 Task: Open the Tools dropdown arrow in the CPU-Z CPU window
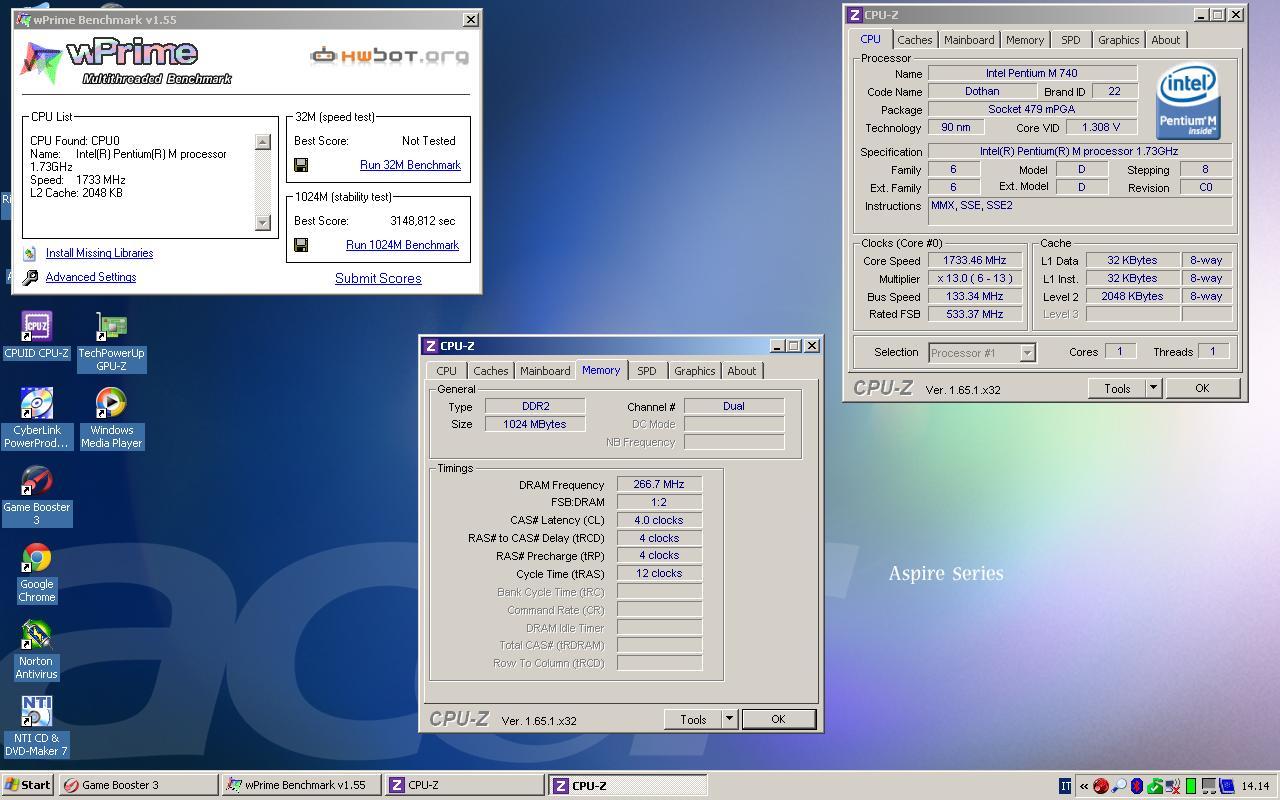(1153, 388)
